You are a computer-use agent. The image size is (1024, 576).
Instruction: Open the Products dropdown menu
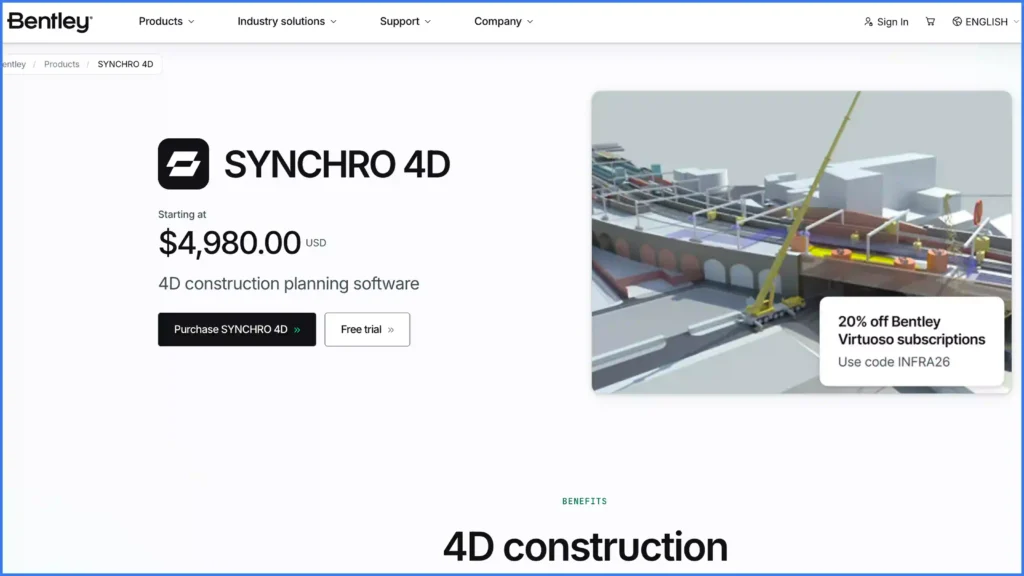167,22
